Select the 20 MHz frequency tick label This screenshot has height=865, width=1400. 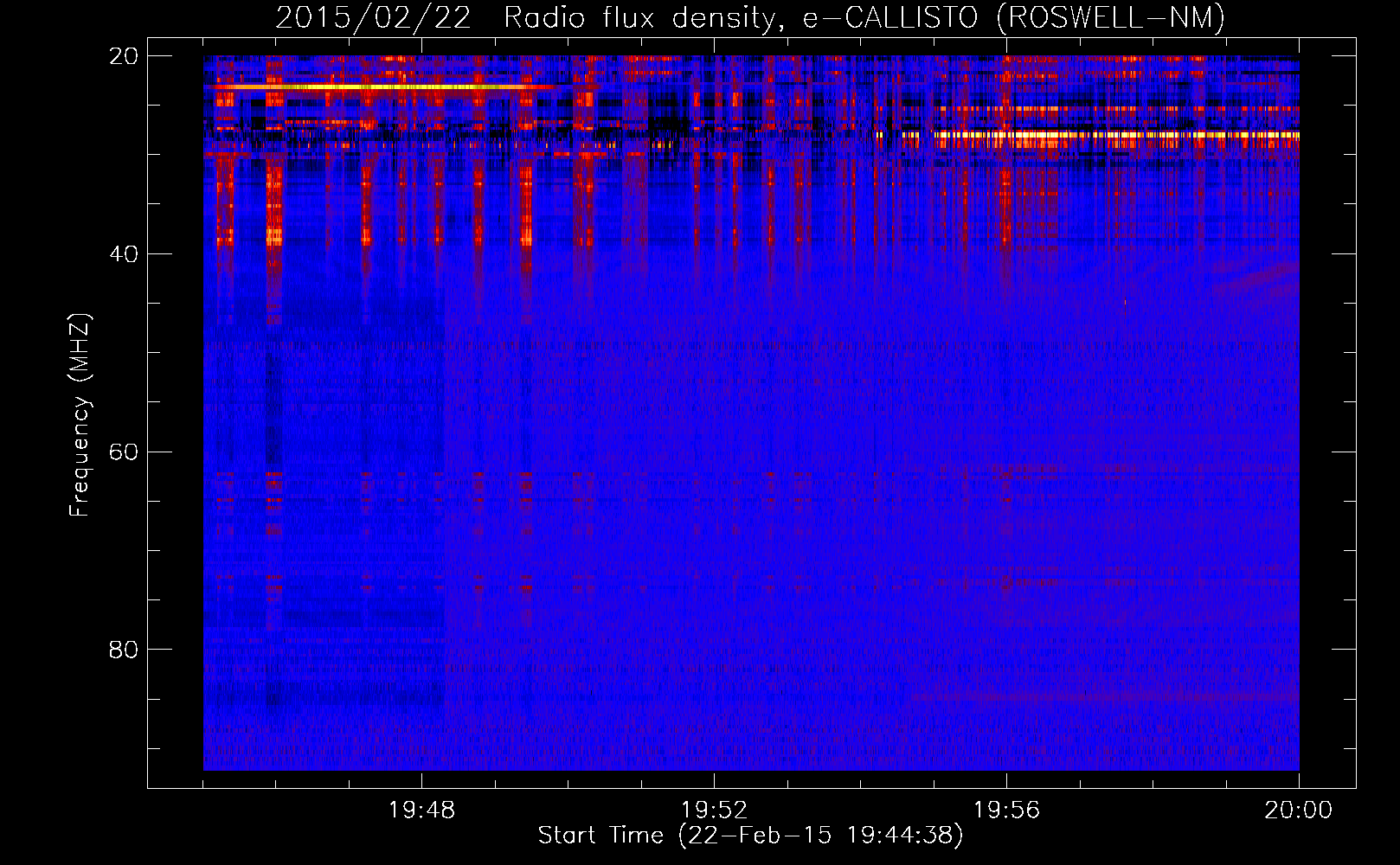click(x=123, y=56)
